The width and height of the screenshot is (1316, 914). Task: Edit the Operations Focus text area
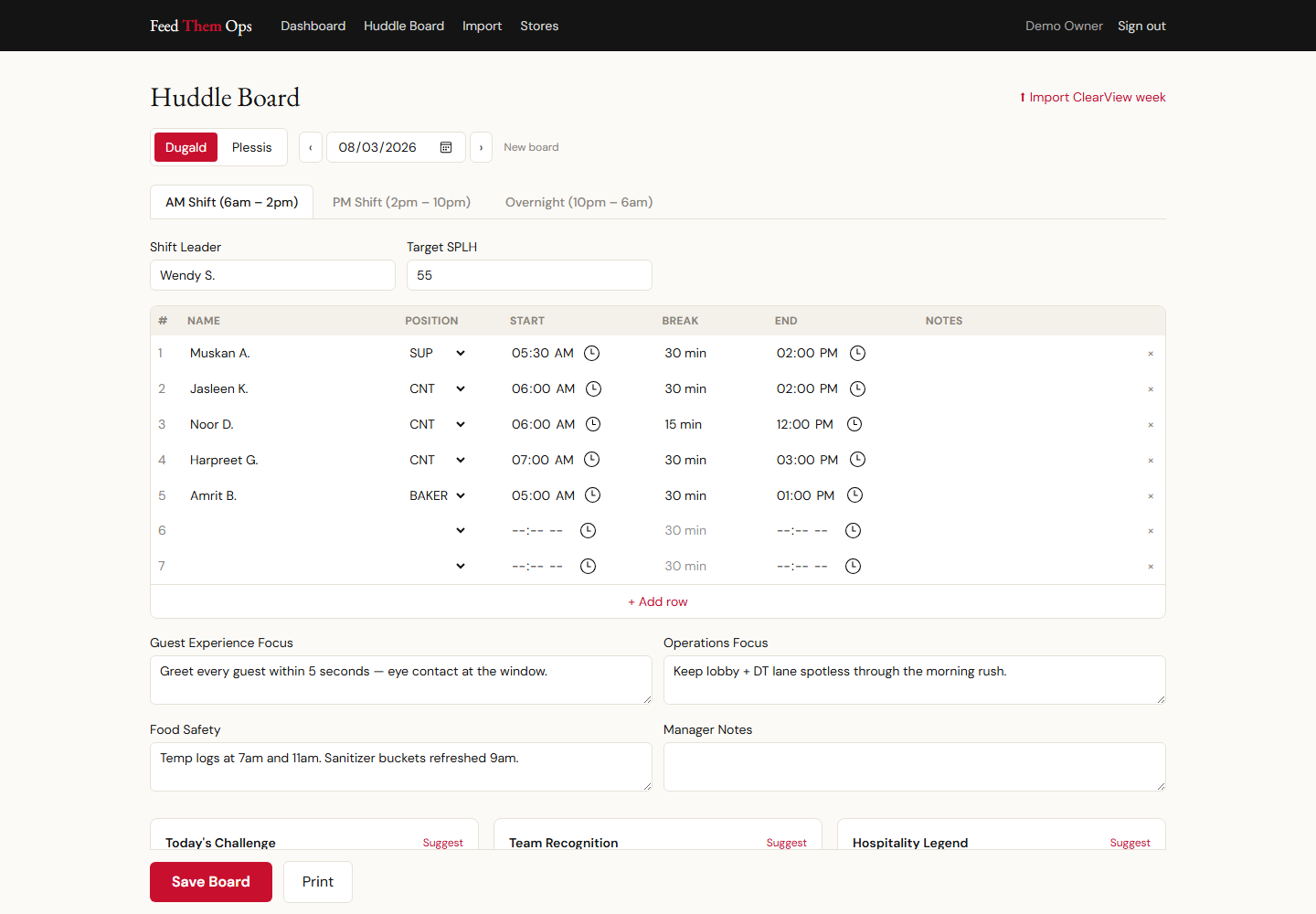pos(915,680)
